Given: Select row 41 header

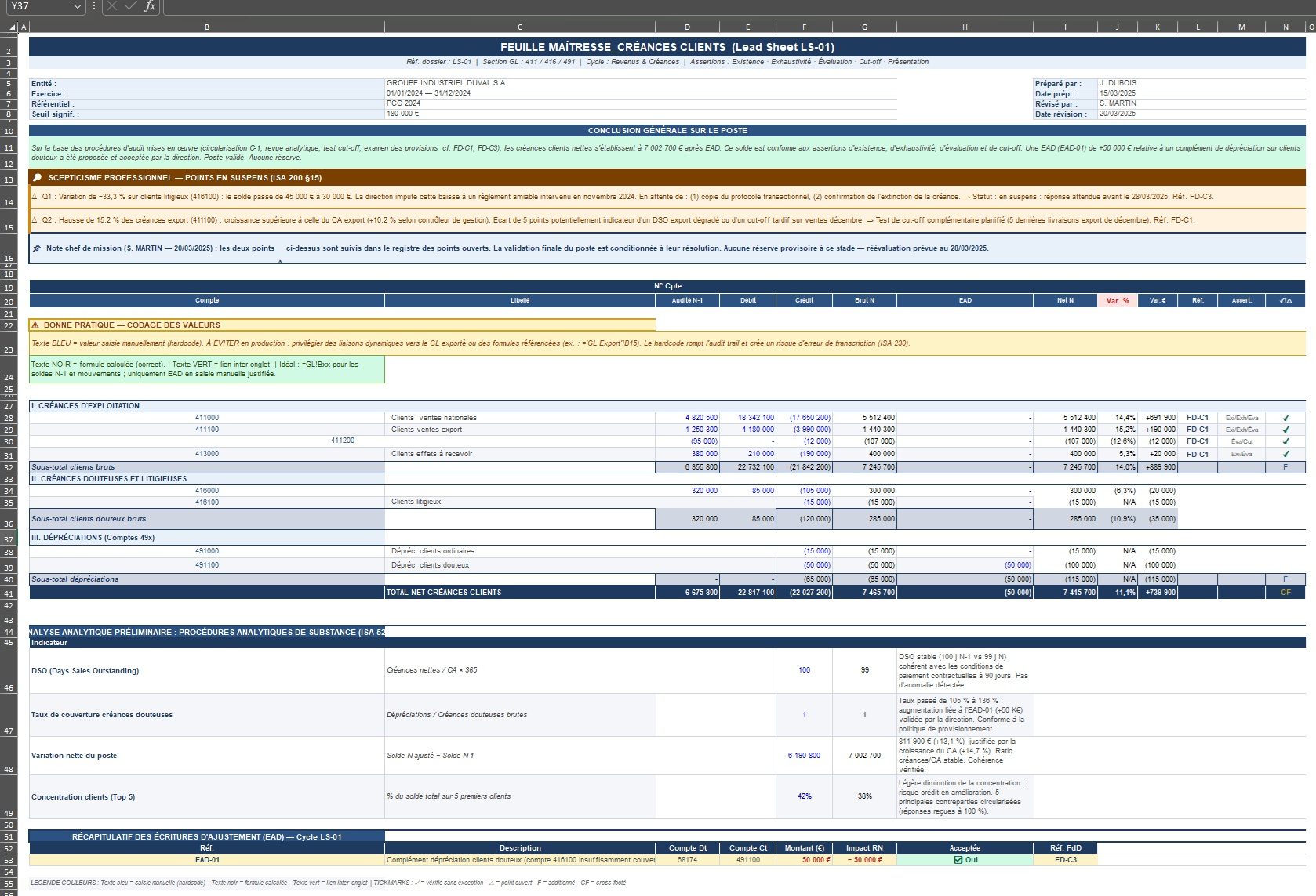Looking at the screenshot, I should (x=9, y=593).
